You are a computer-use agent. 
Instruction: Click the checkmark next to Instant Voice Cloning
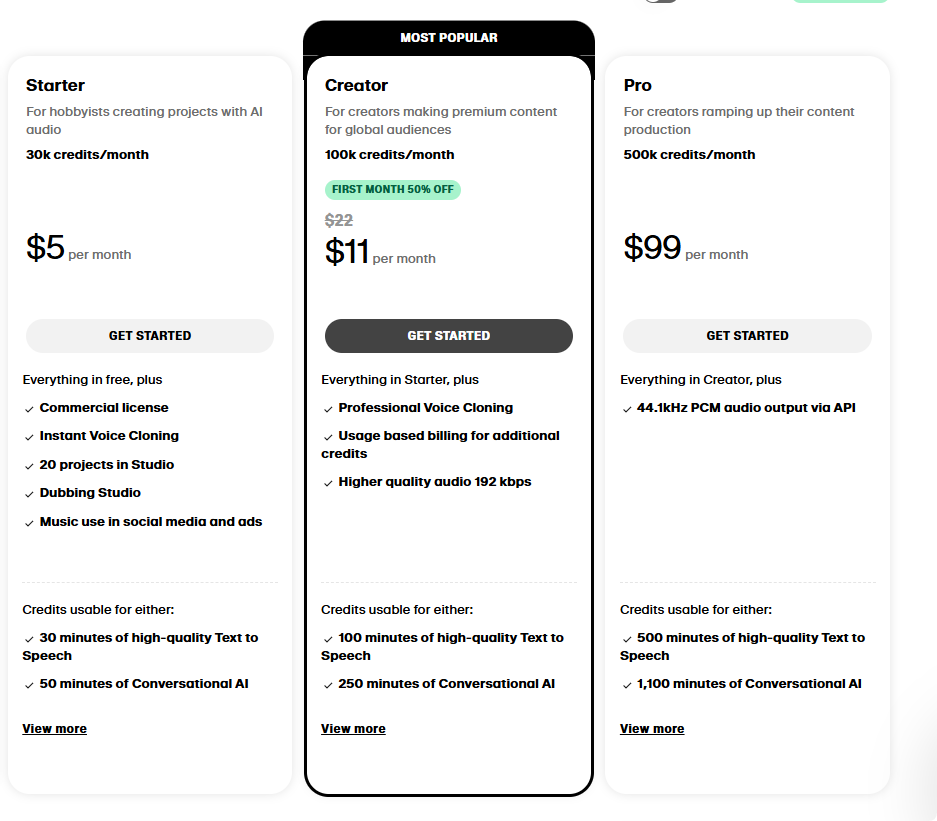tap(29, 437)
